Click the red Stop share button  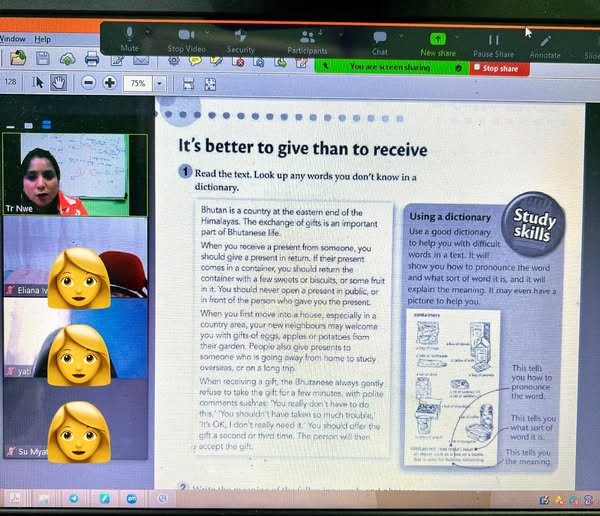(x=500, y=69)
